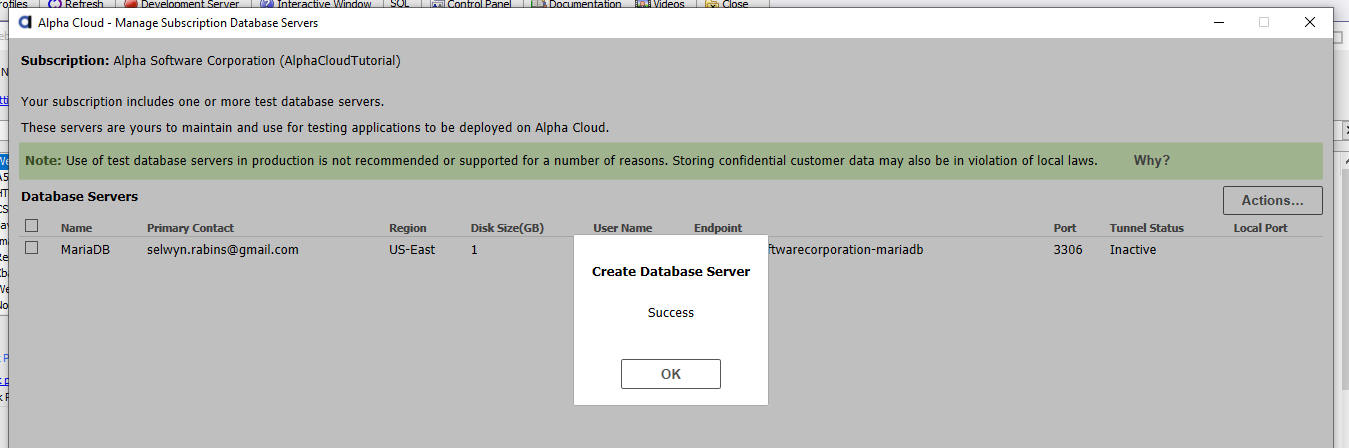Open the Interactive Window toolbar item
1349x448 pixels.
[315, 4]
